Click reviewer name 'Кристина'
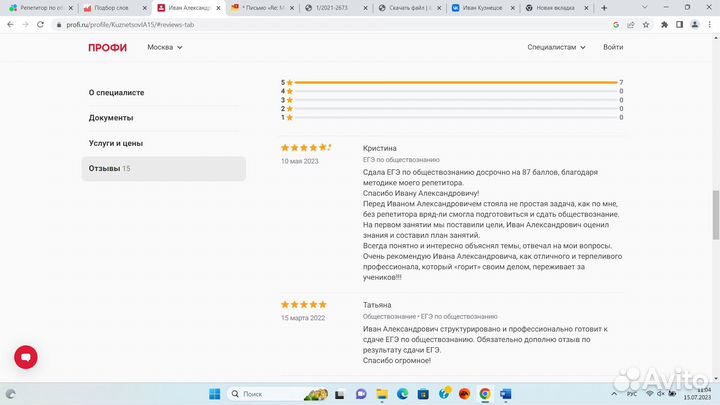The width and height of the screenshot is (720, 405). (x=379, y=148)
